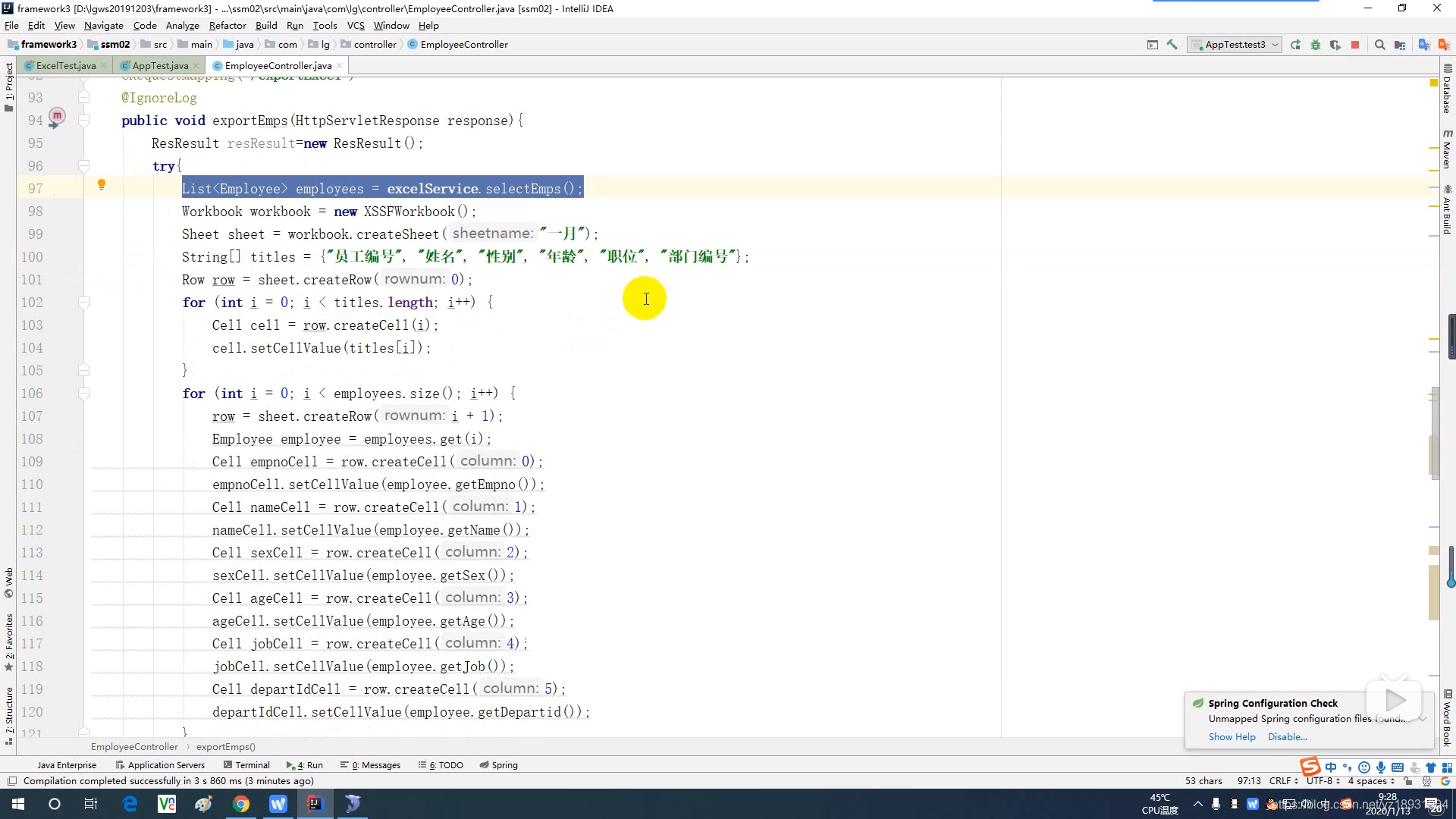Click the Search Everywhere magnifier icon
Viewport: 1456px width, 819px height.
(1379, 45)
